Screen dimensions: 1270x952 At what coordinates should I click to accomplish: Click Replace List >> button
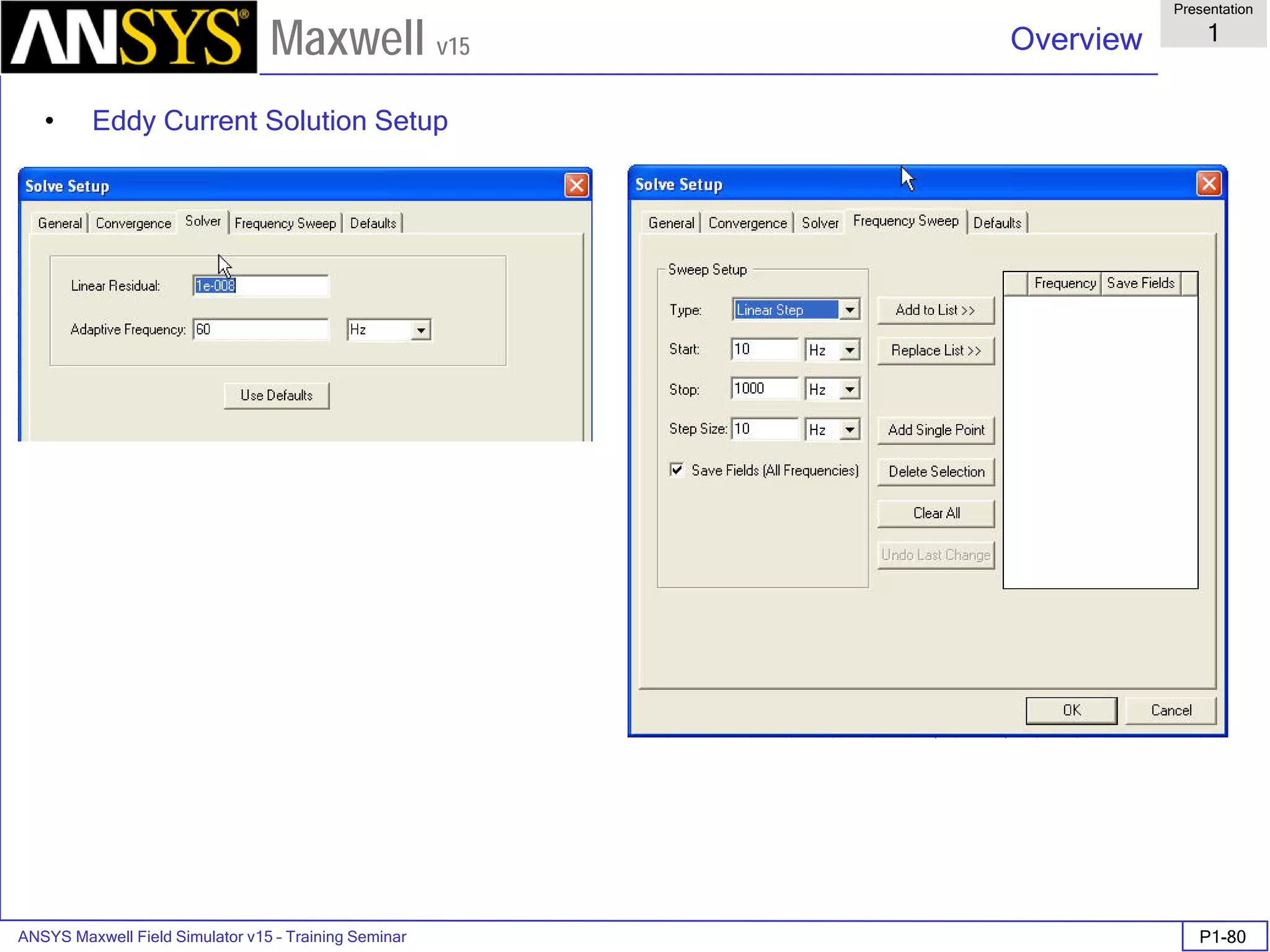936,351
